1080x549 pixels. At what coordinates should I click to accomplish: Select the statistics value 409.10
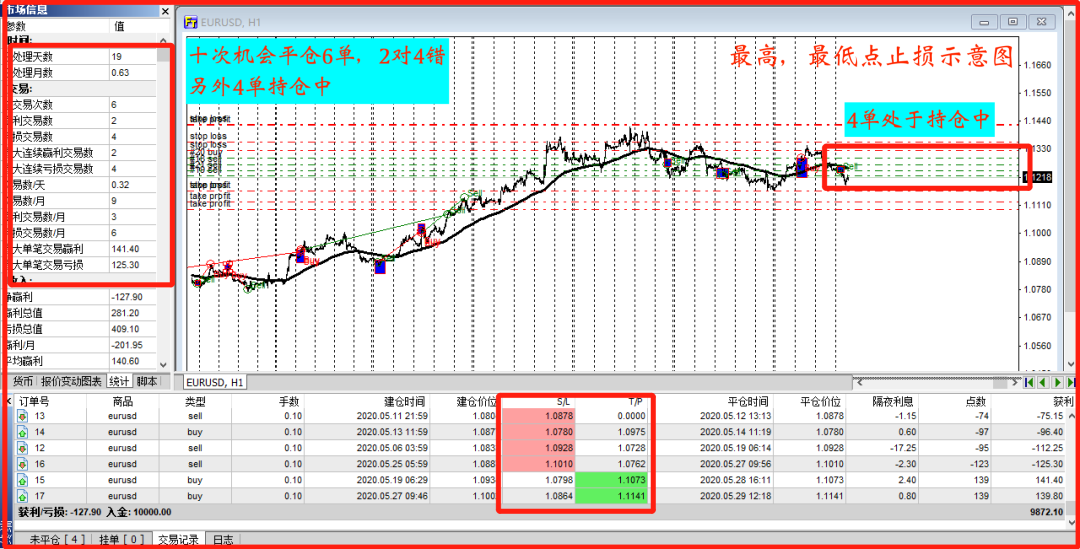(125, 329)
